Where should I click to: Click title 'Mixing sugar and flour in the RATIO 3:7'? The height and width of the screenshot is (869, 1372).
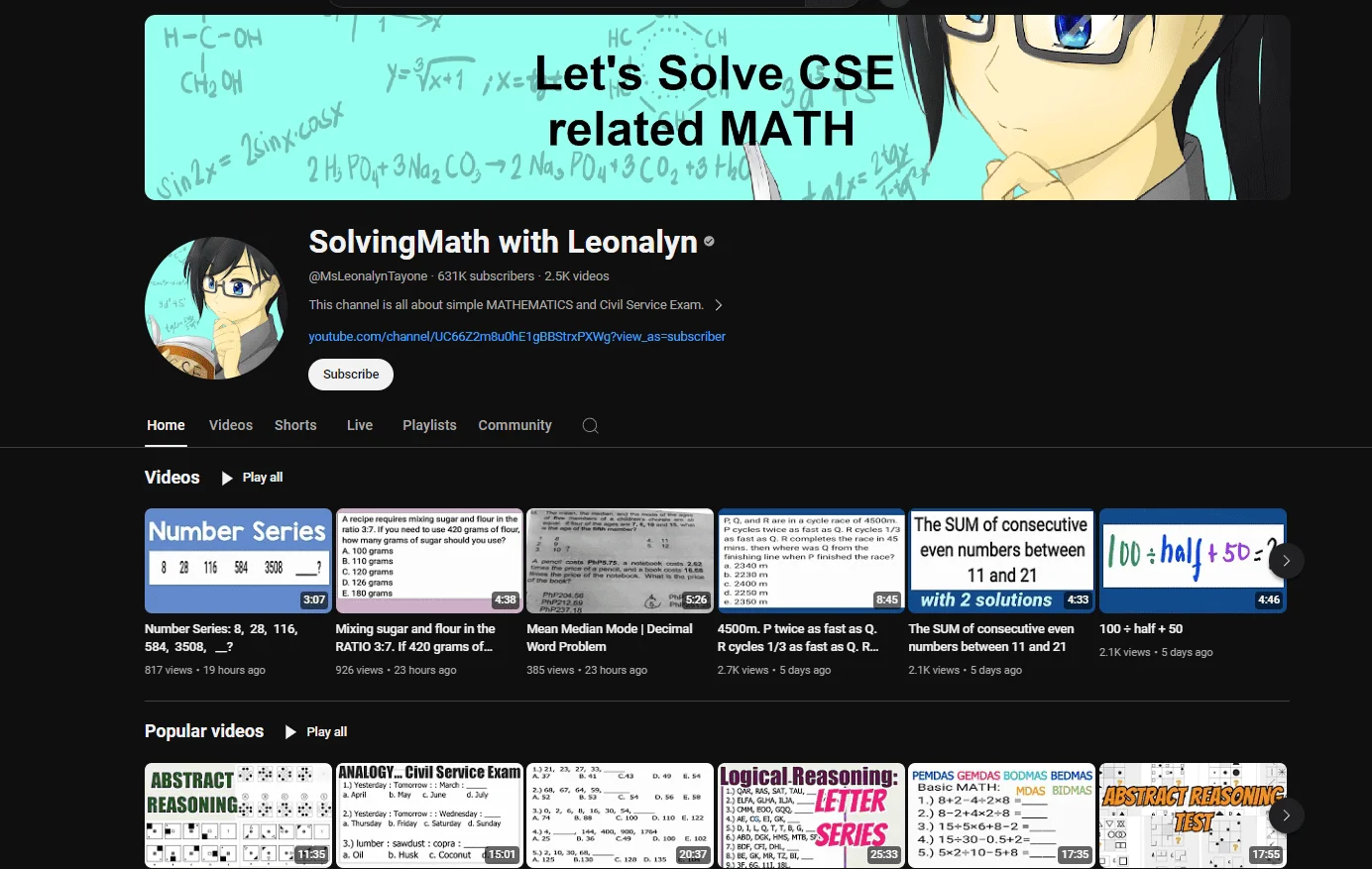pos(415,638)
